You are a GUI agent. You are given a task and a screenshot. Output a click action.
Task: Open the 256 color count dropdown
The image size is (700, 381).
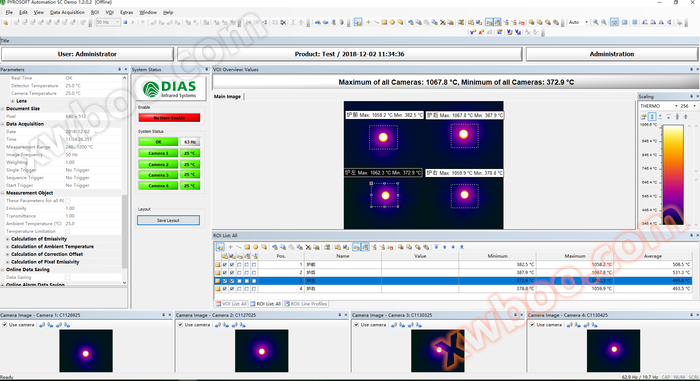[x=694, y=106]
